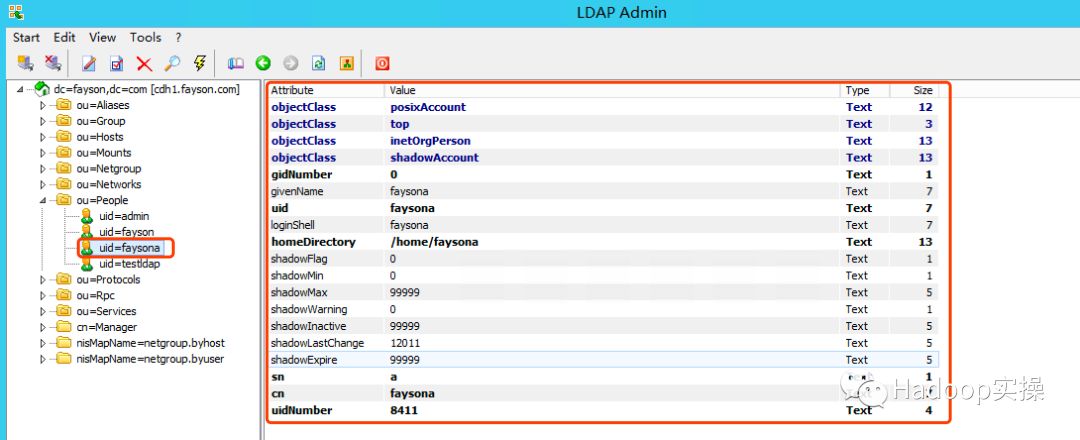Click the shadowInactive attribute row
The height and width of the screenshot is (440, 1080).
coord(603,326)
